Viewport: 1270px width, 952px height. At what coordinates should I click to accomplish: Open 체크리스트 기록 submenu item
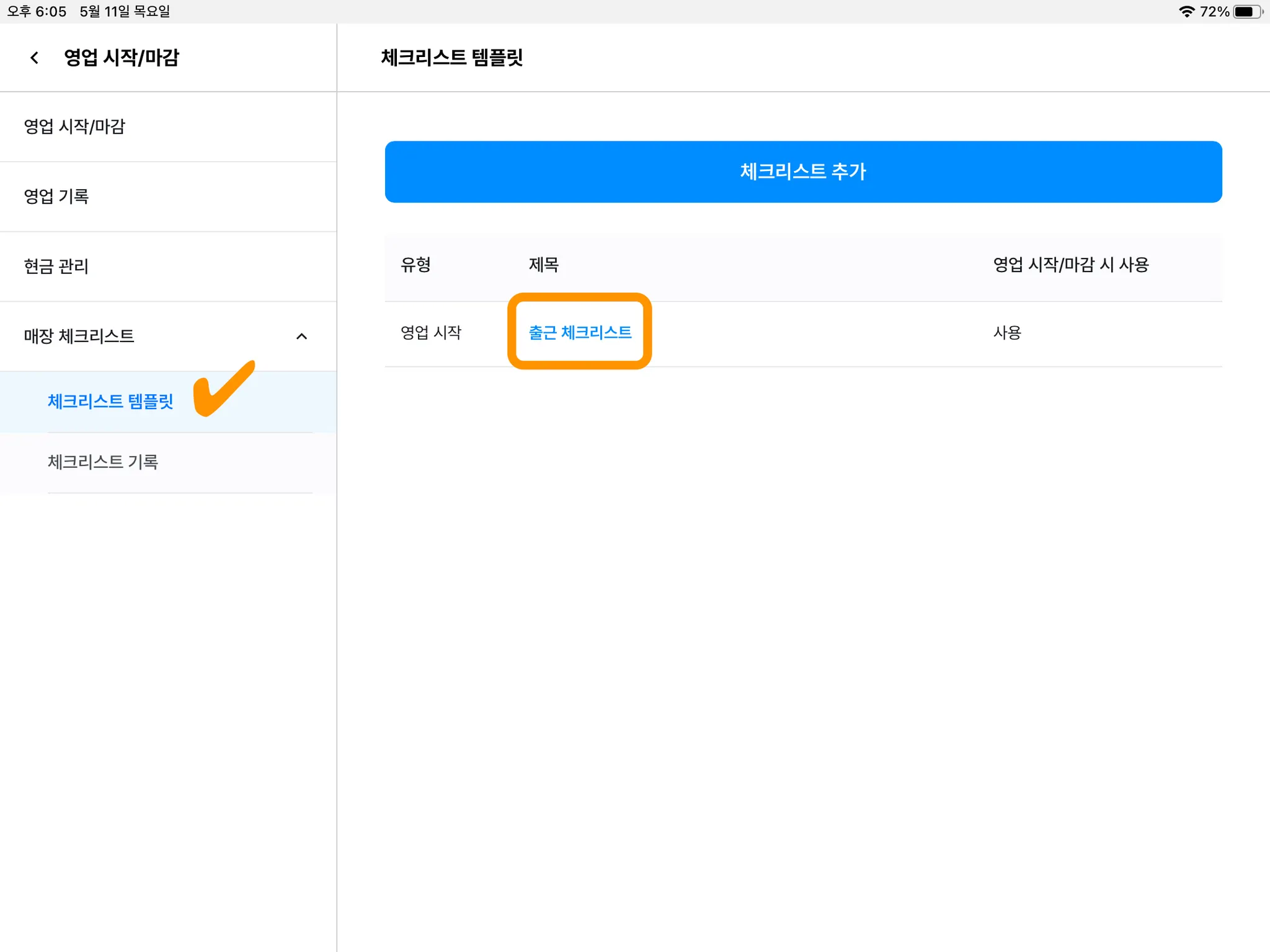pyautogui.click(x=103, y=462)
